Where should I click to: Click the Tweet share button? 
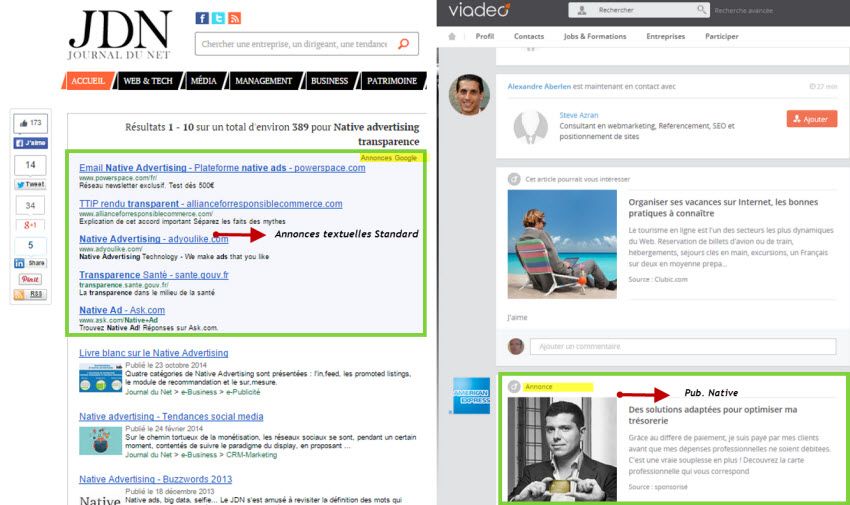(x=30, y=184)
